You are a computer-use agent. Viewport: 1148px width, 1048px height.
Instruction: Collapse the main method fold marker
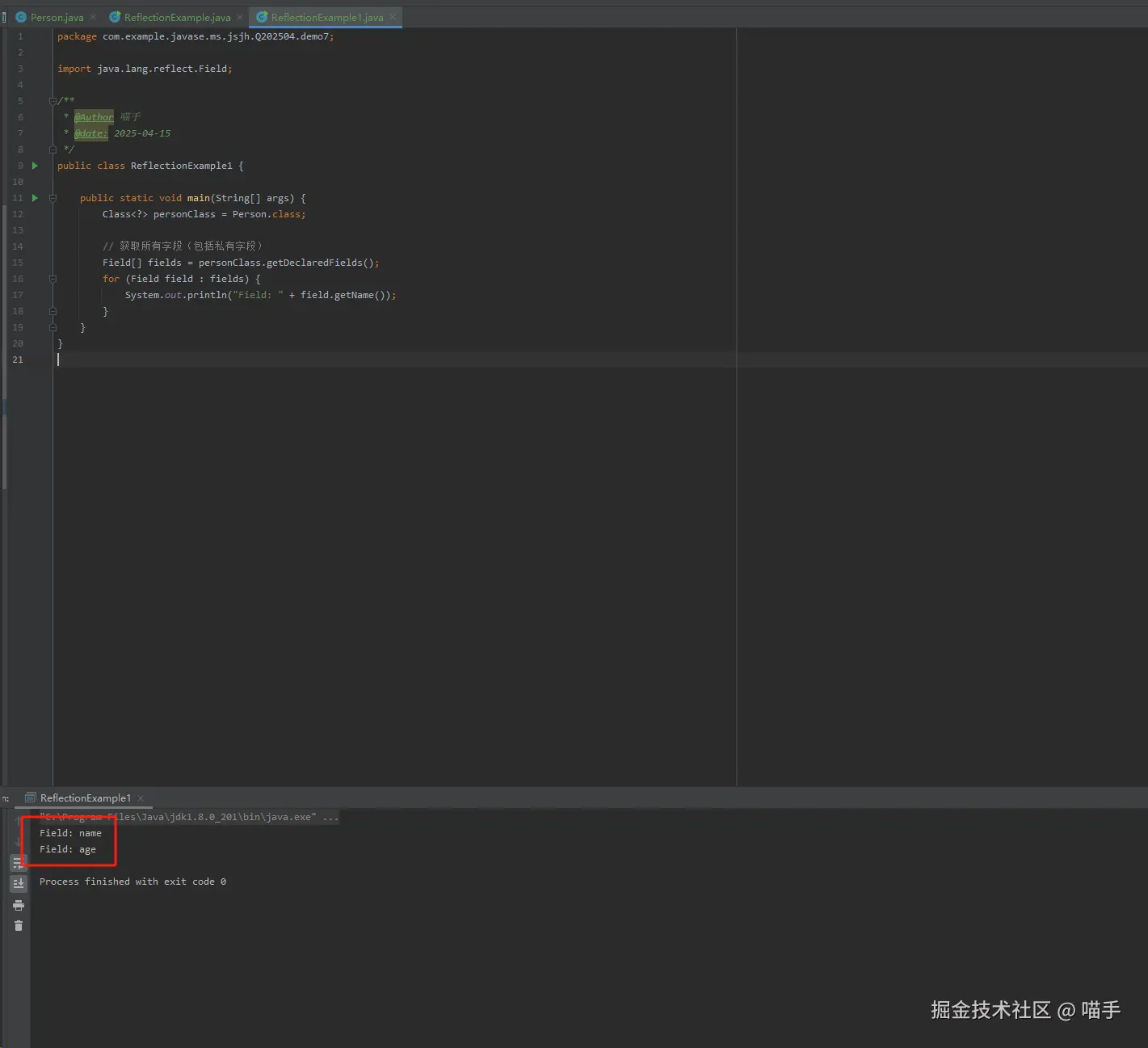[53, 198]
